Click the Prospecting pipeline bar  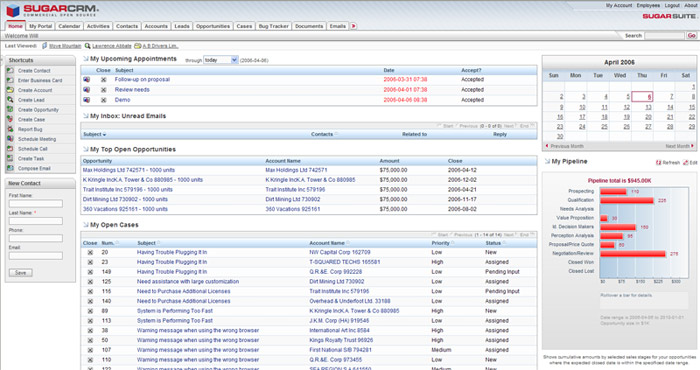coord(613,191)
